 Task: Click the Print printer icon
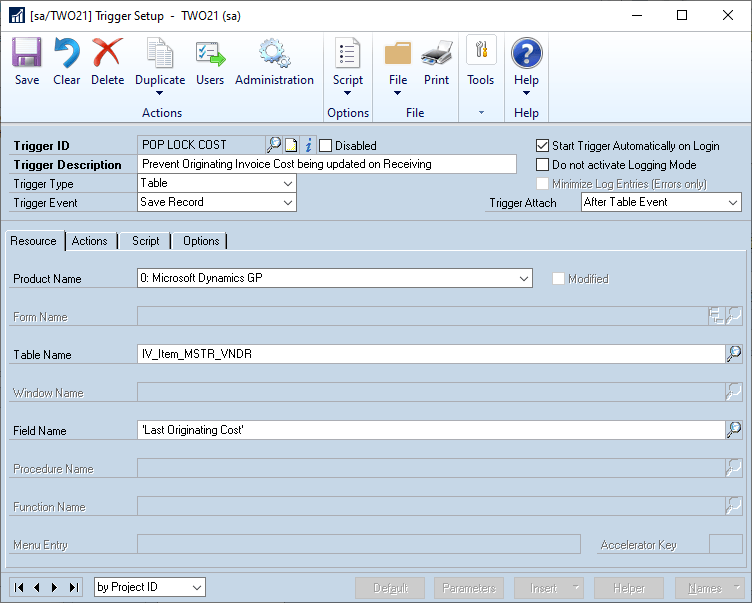click(x=436, y=53)
